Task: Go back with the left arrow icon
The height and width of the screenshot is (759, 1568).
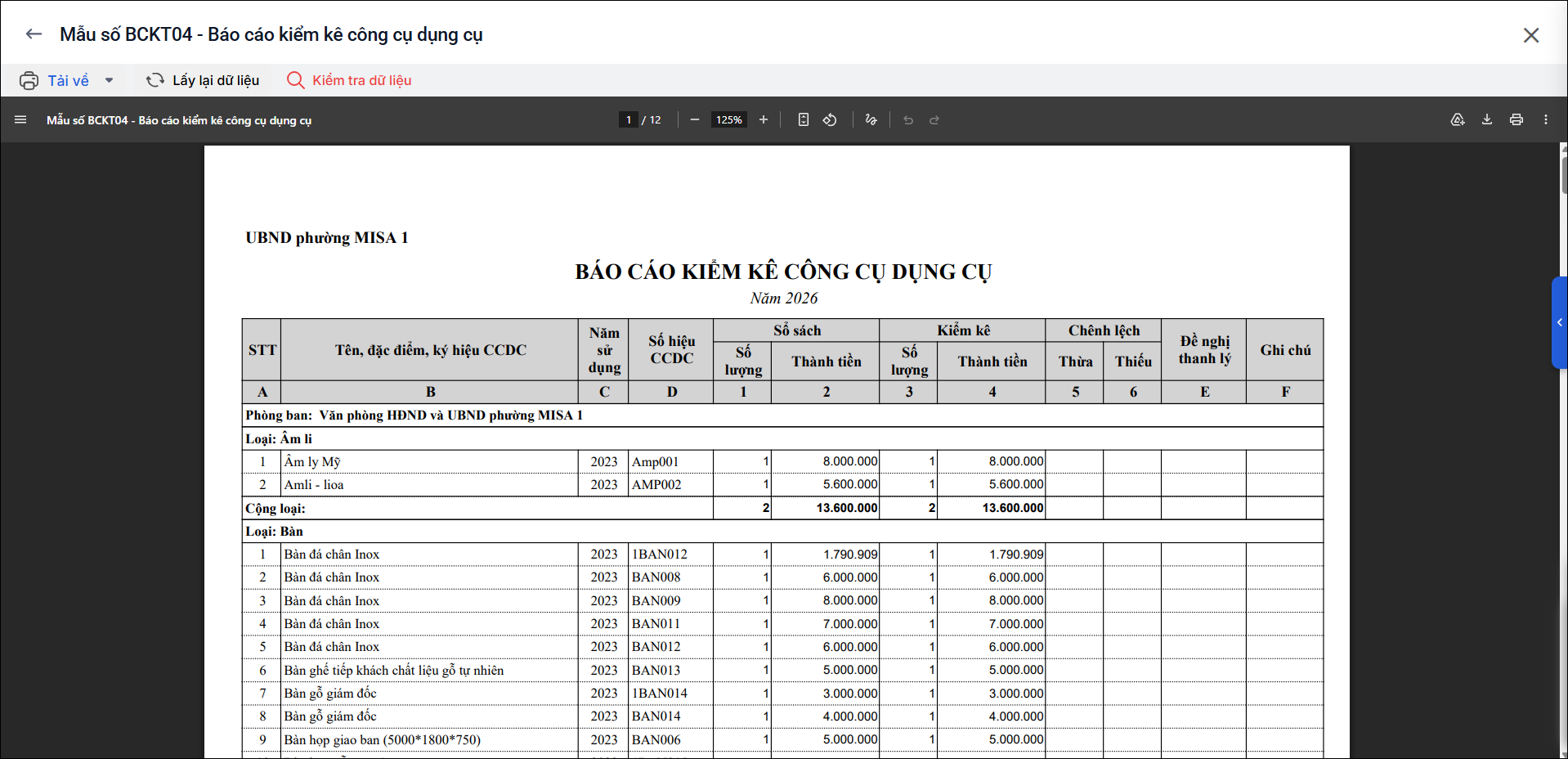Action: point(34,34)
